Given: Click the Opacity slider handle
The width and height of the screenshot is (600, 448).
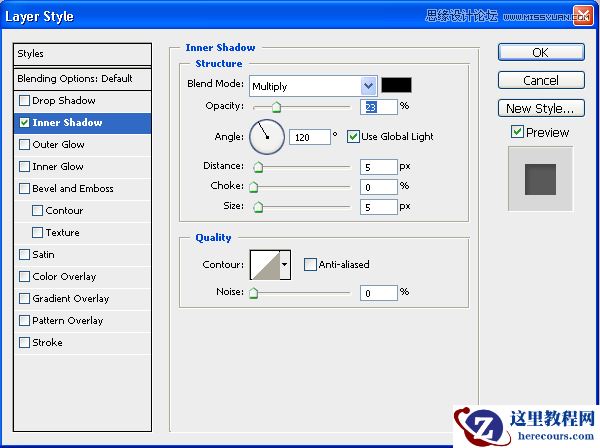Looking at the screenshot, I should click(x=276, y=106).
